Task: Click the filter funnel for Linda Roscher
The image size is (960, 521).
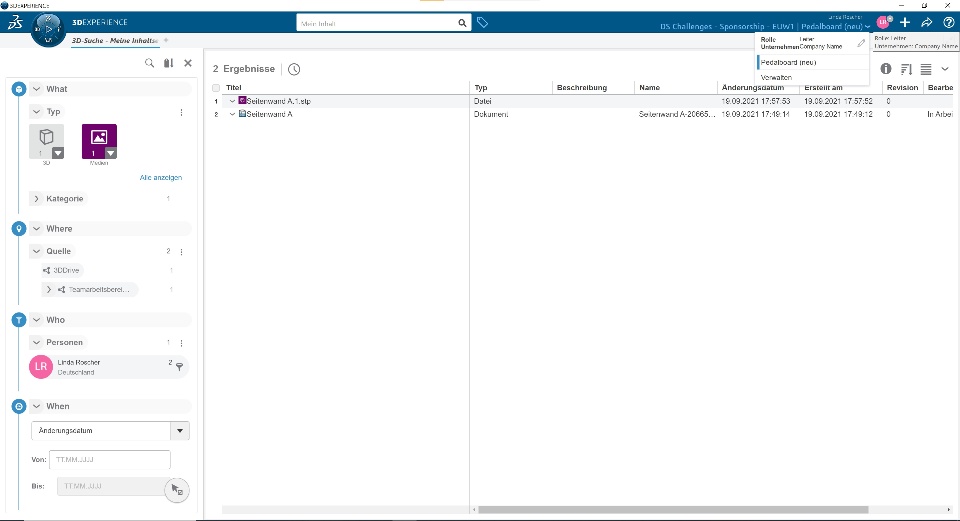Action: [179, 367]
